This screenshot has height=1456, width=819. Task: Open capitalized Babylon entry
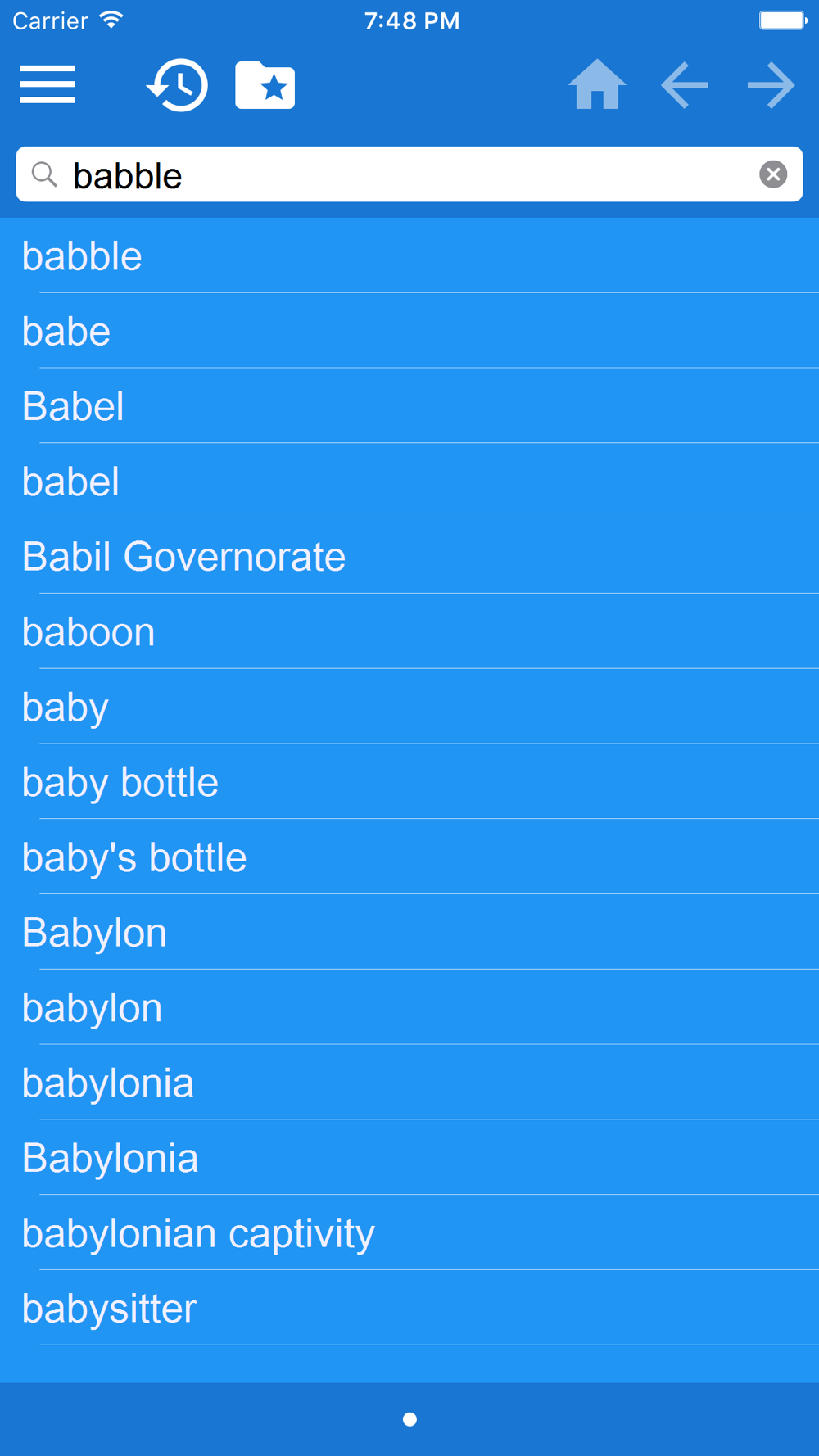coord(409,933)
